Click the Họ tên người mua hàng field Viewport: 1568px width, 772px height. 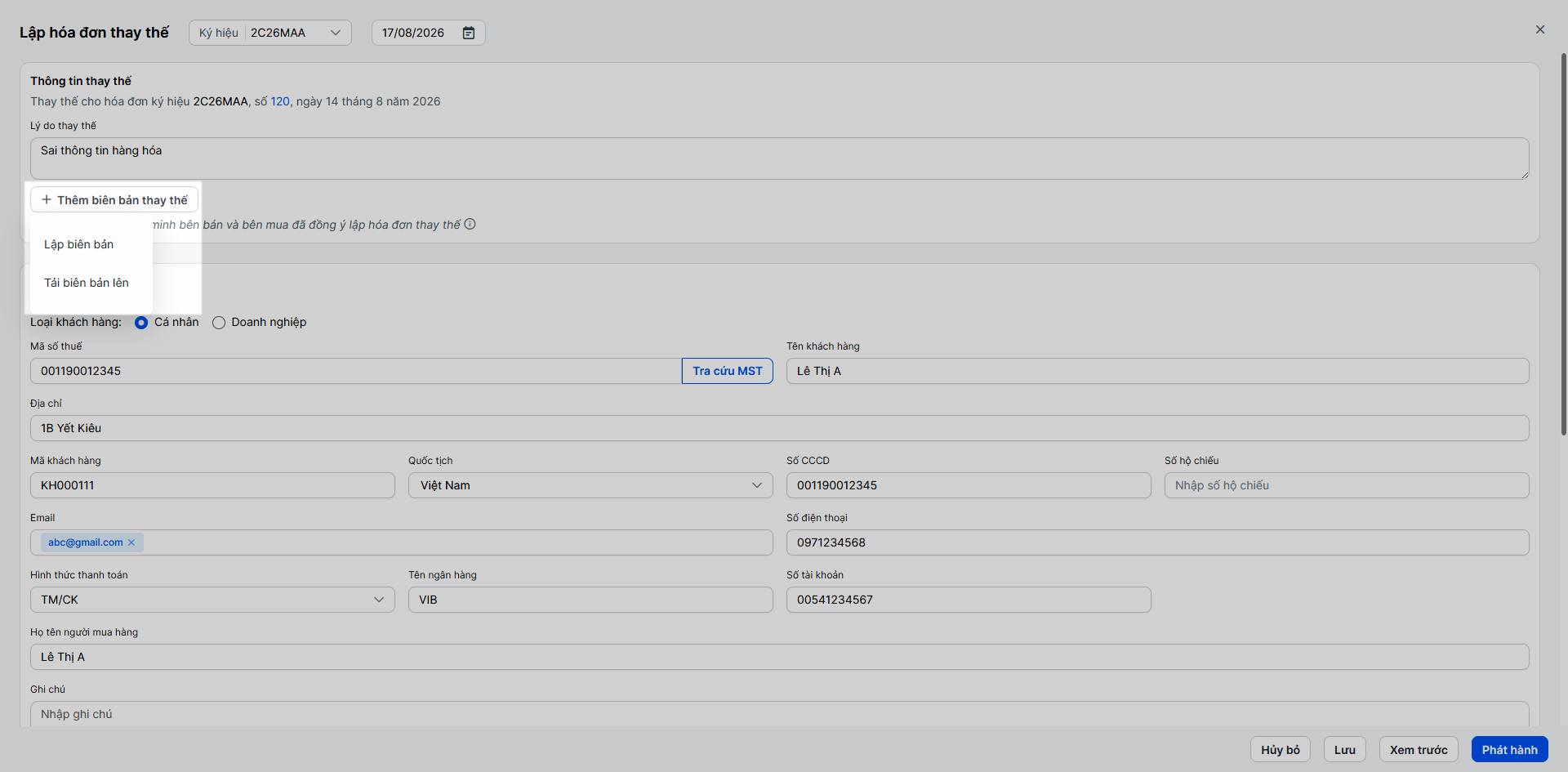(780, 657)
